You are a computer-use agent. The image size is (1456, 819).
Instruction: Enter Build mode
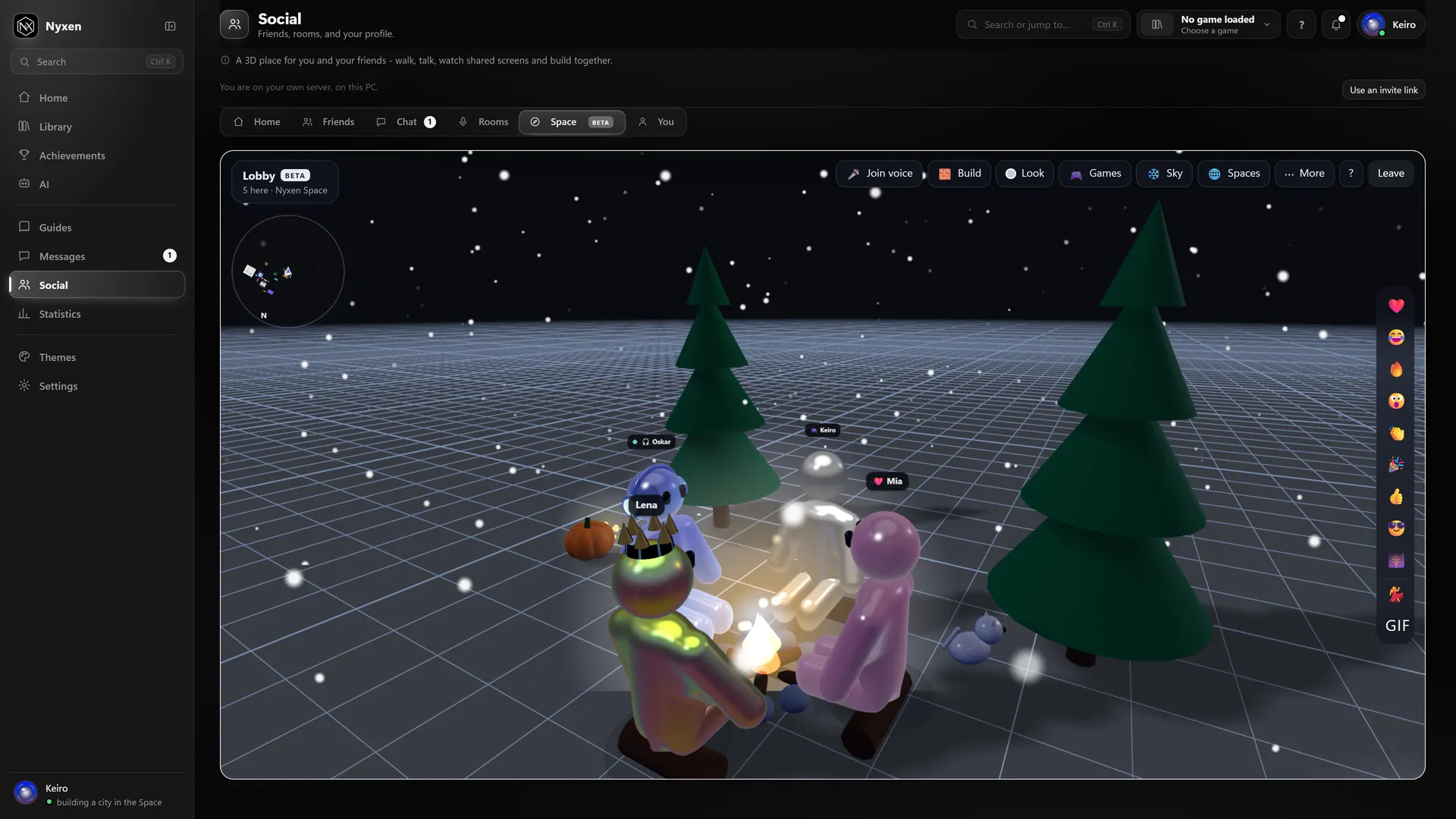pos(959,174)
